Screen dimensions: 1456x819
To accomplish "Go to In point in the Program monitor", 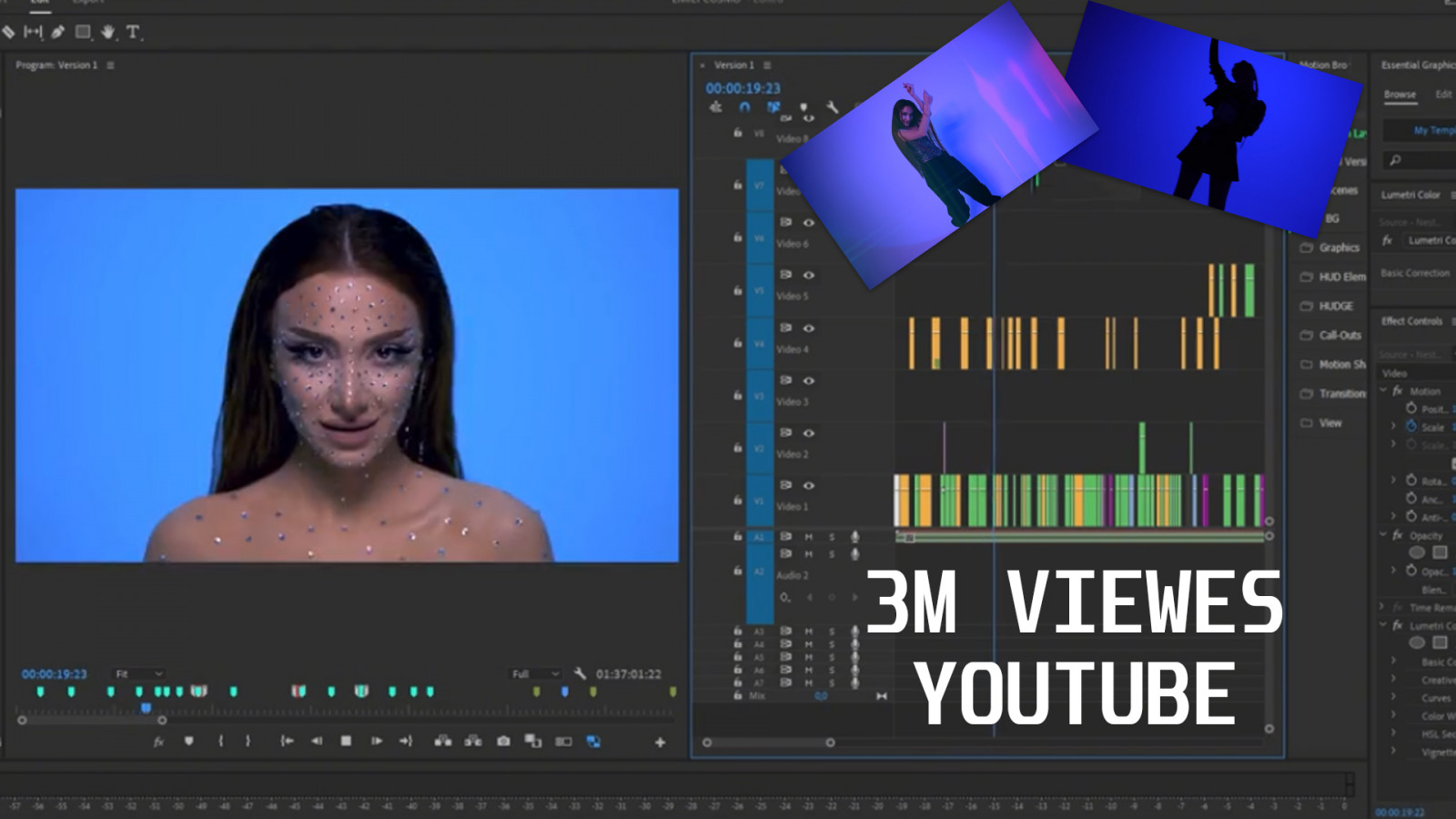I will coord(287,741).
